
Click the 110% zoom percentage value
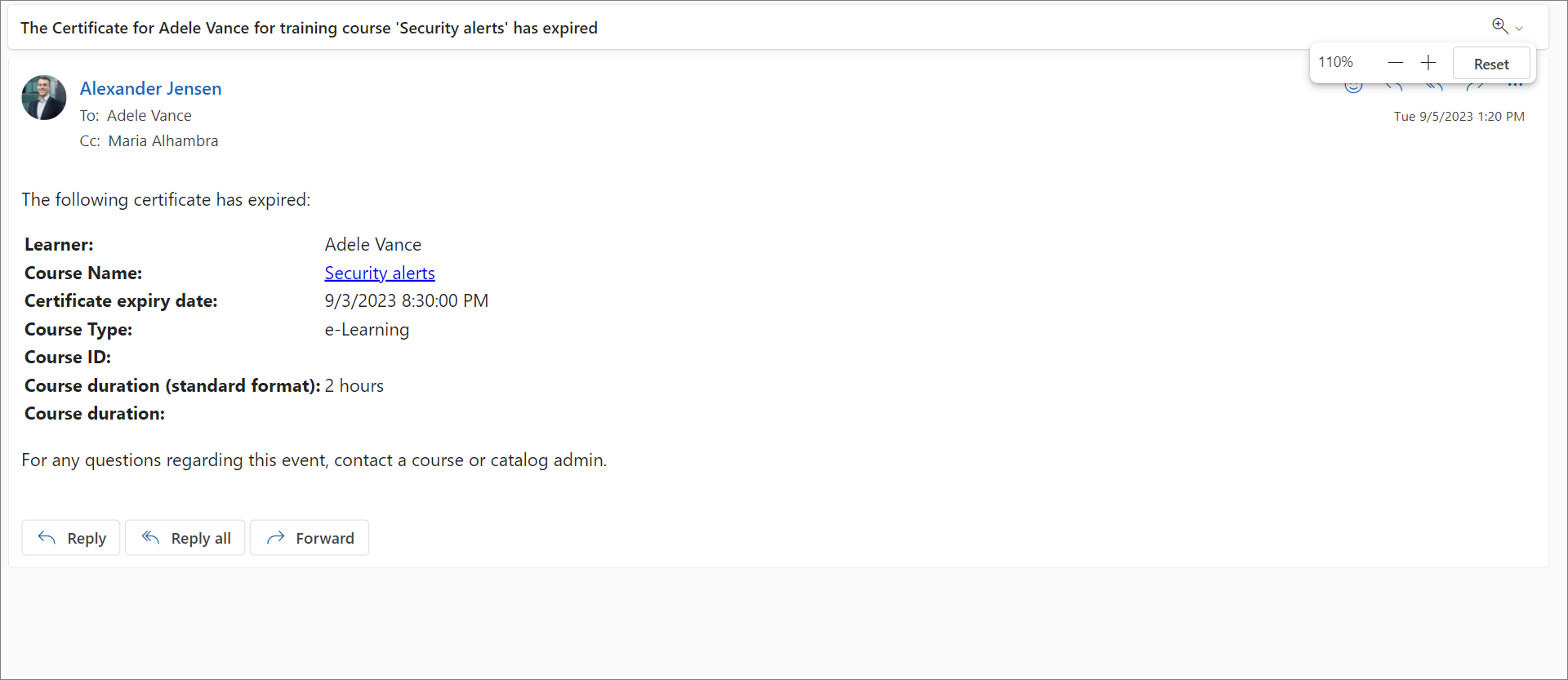[x=1335, y=62]
